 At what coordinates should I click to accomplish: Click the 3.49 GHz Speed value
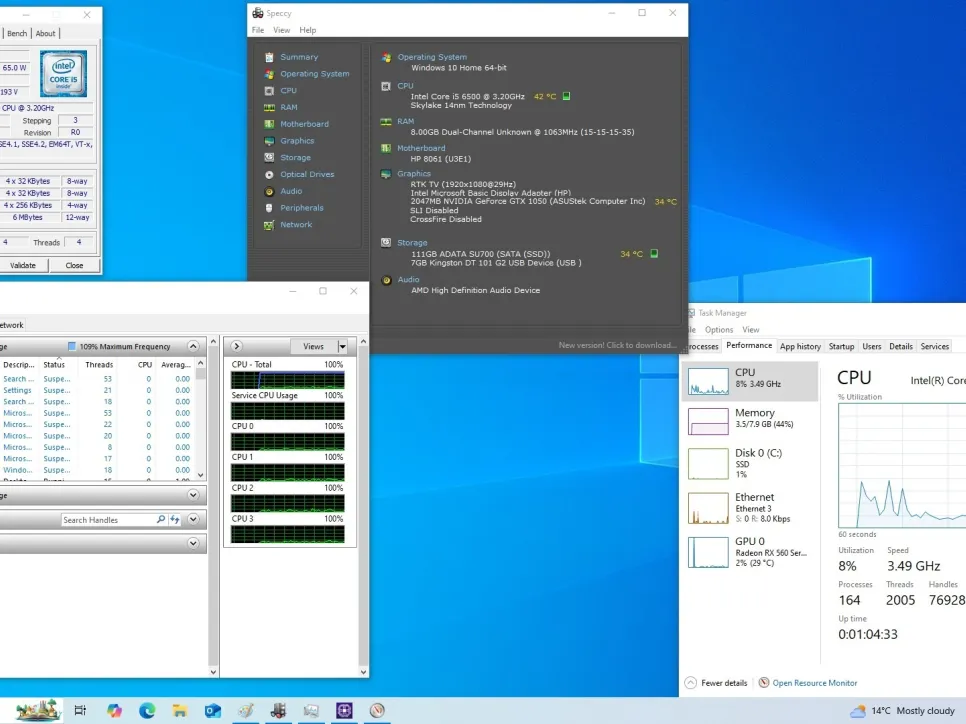pos(913,566)
